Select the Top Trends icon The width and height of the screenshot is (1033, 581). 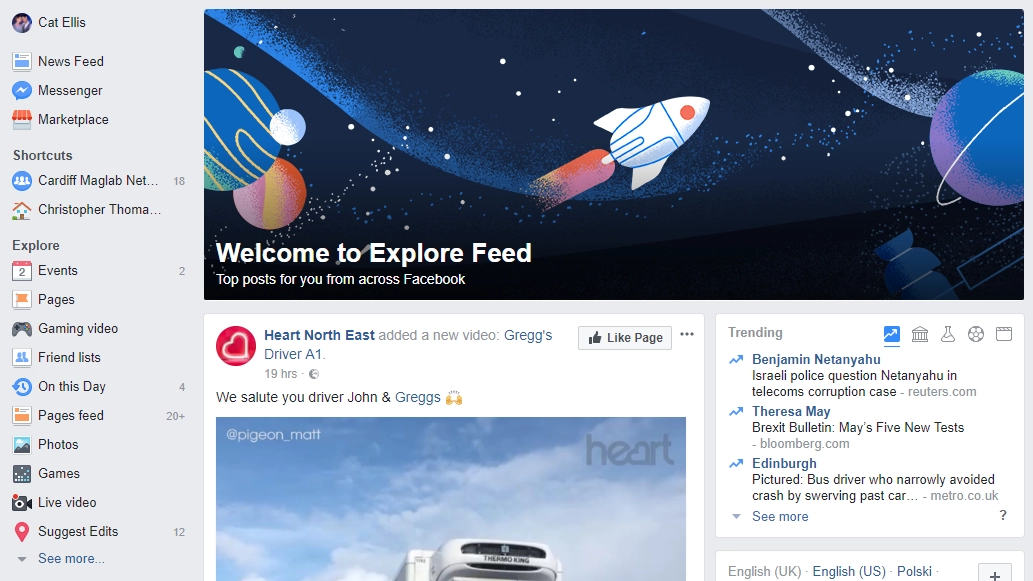pos(891,334)
